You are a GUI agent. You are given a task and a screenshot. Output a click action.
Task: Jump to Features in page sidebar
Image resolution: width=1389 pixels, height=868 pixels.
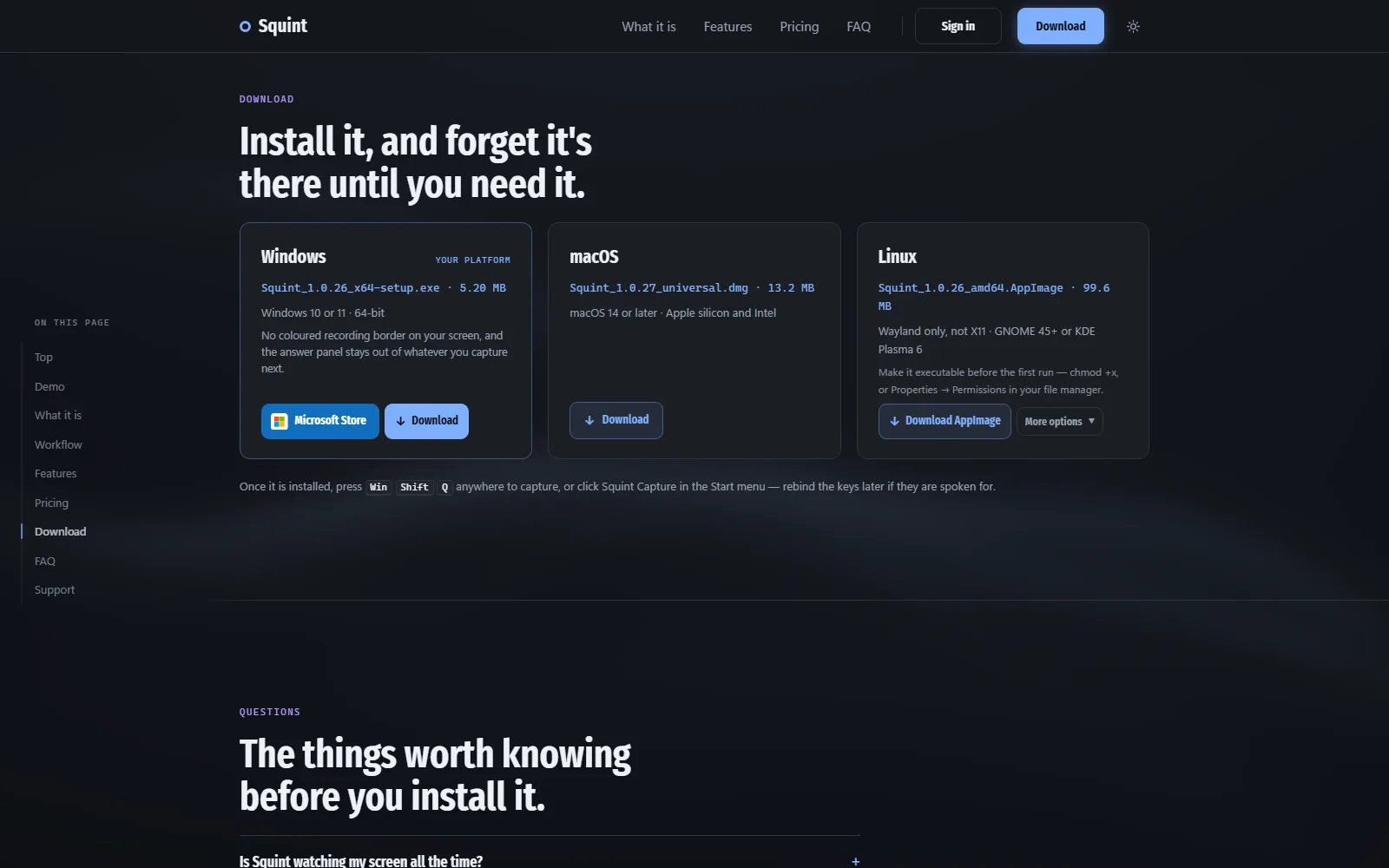click(56, 474)
